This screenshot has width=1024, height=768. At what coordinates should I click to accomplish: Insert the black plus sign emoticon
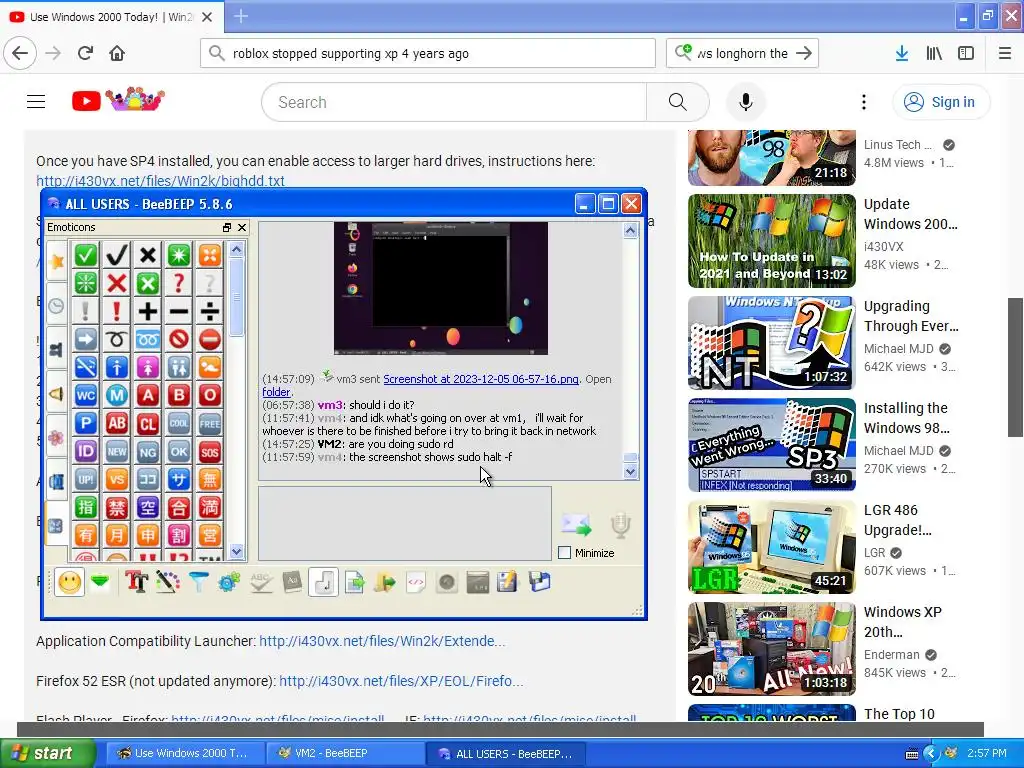pos(148,312)
